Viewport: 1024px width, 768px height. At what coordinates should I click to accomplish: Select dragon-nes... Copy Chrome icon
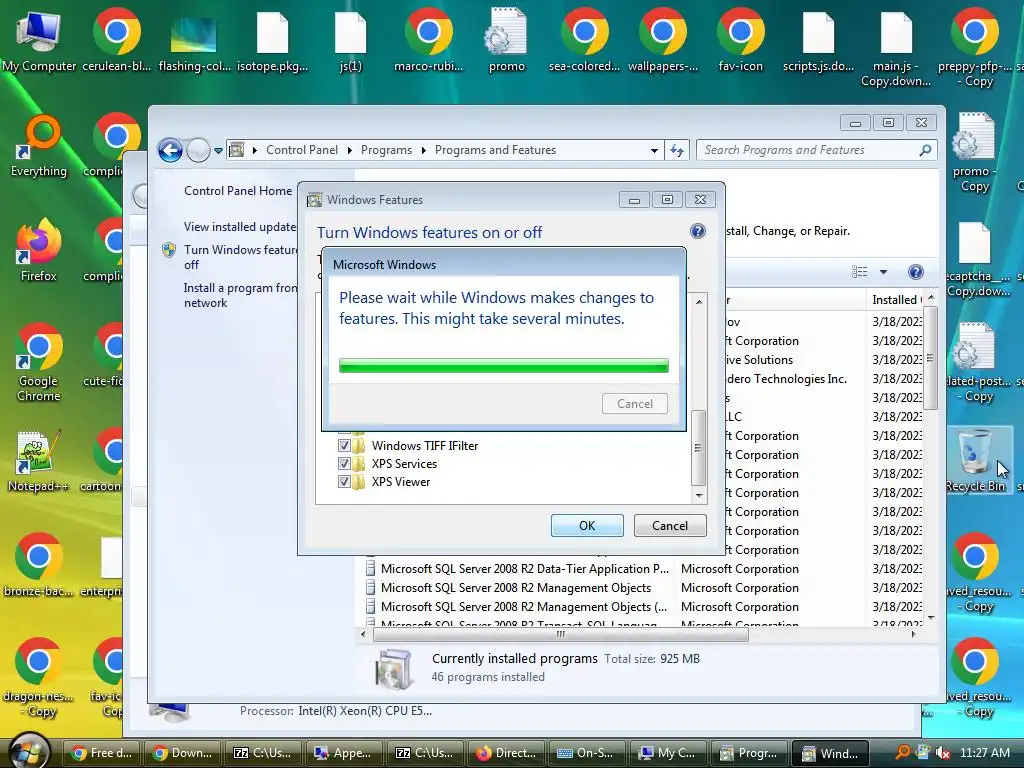tap(39, 678)
